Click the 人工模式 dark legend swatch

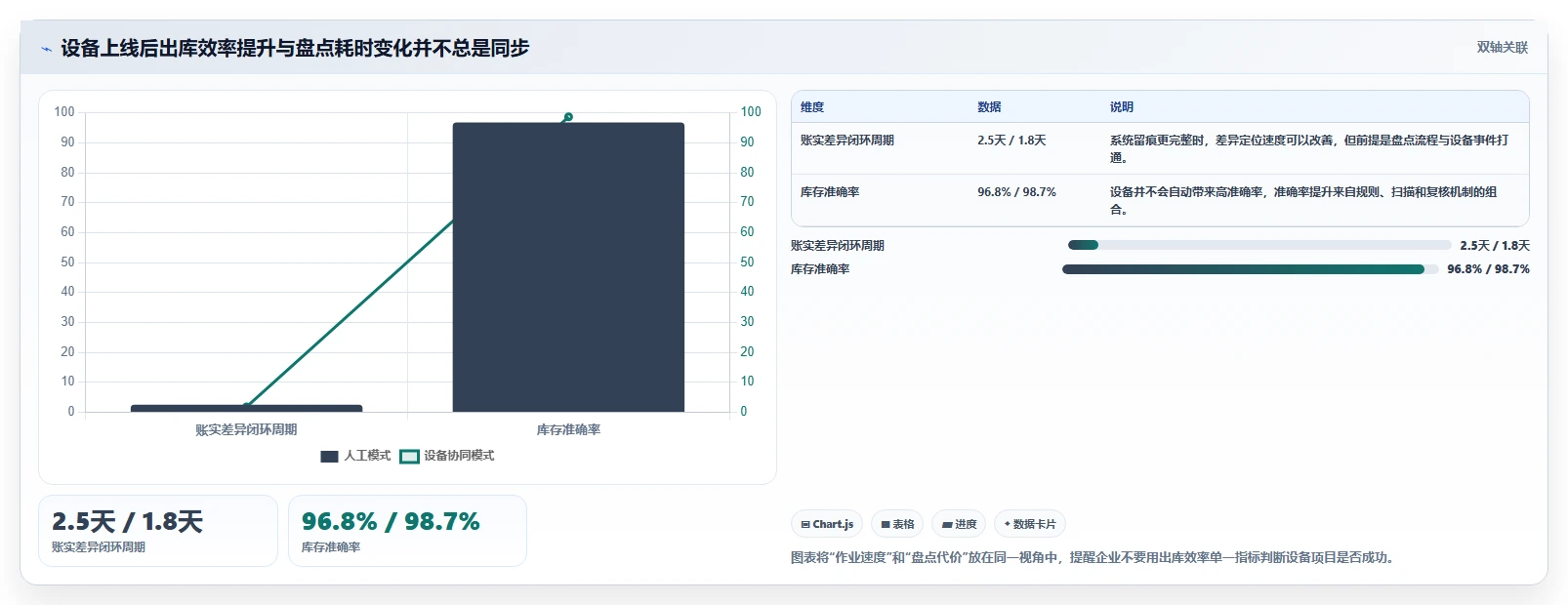pyautogui.click(x=329, y=456)
